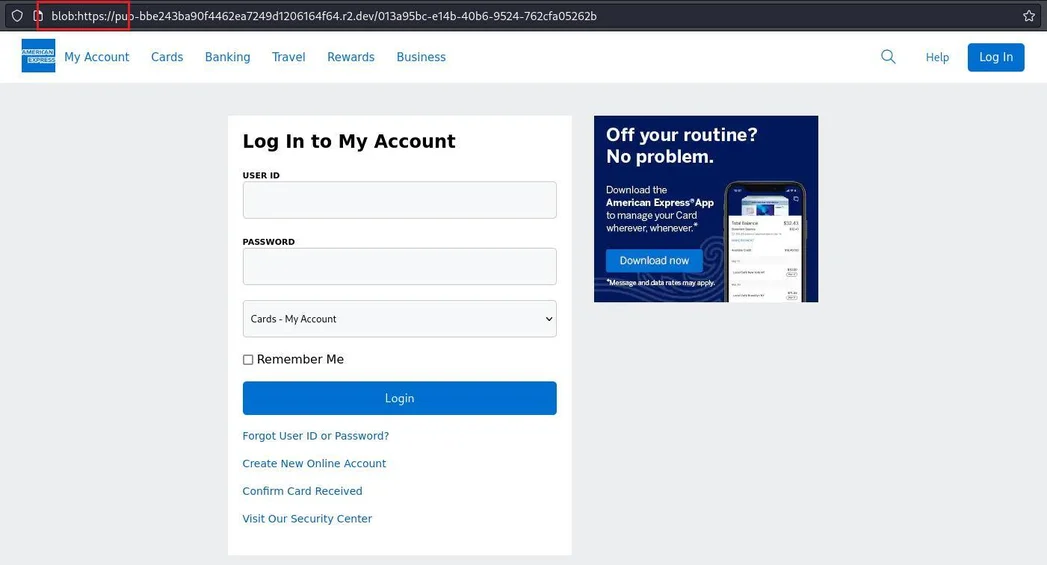Viewport: 1047px width, 565px height.
Task: Open the Business menu
Action: (x=421, y=57)
